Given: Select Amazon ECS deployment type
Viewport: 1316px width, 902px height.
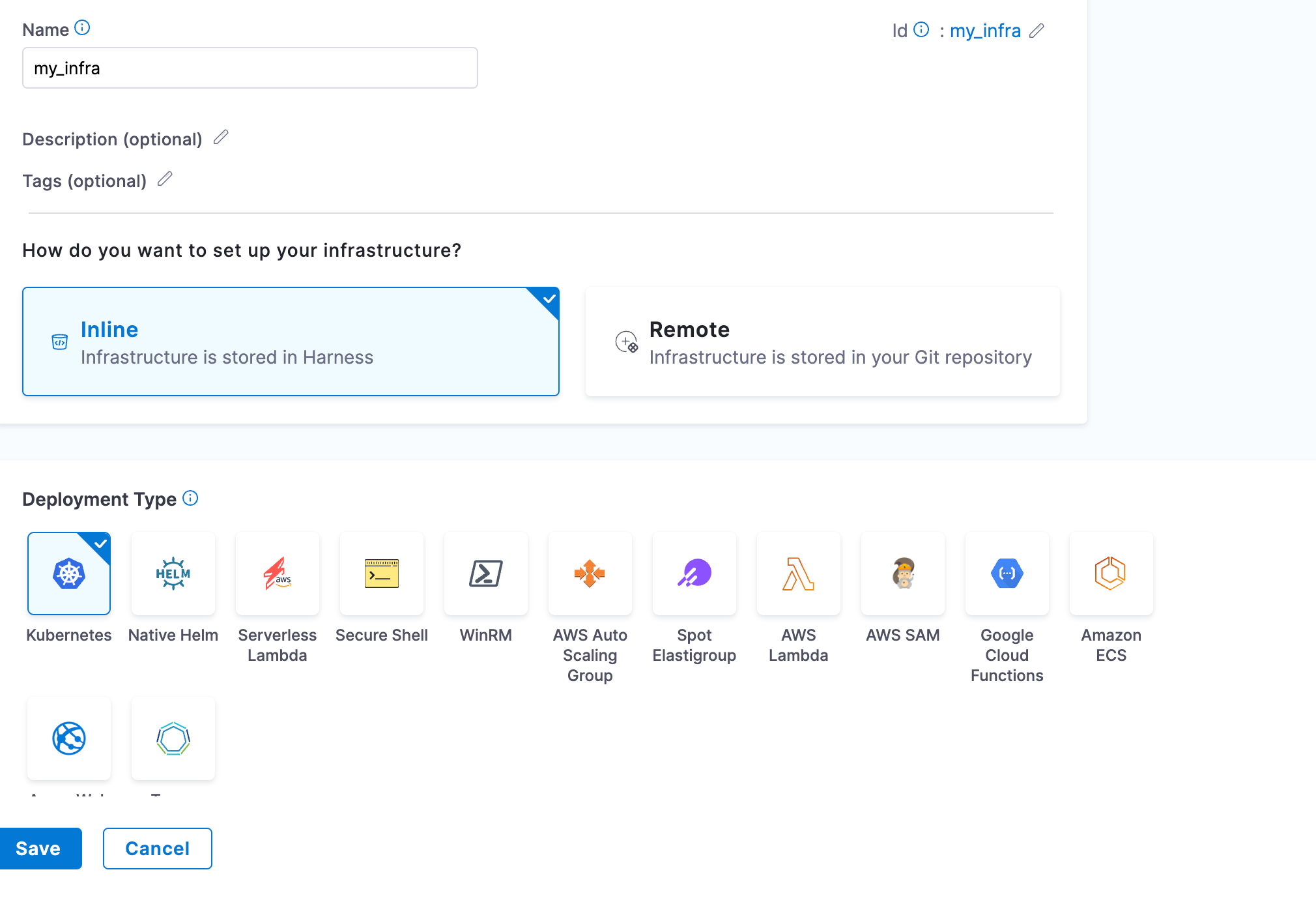Looking at the screenshot, I should [1111, 574].
